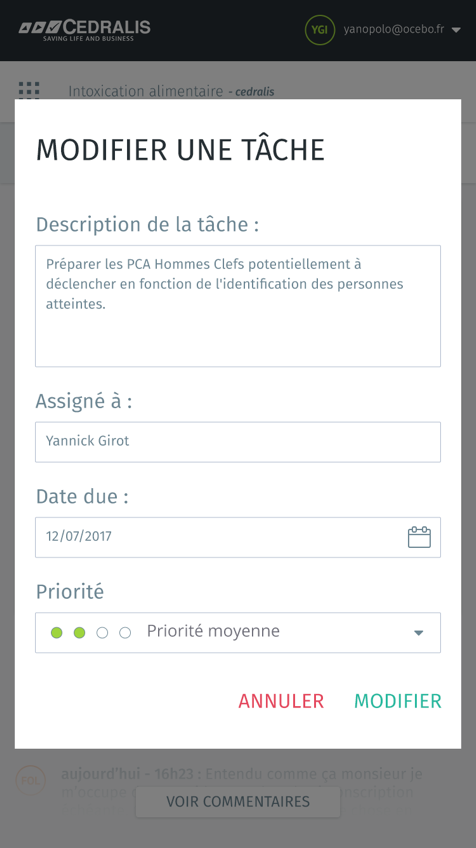Click the YGI user avatar circle

[320, 30]
